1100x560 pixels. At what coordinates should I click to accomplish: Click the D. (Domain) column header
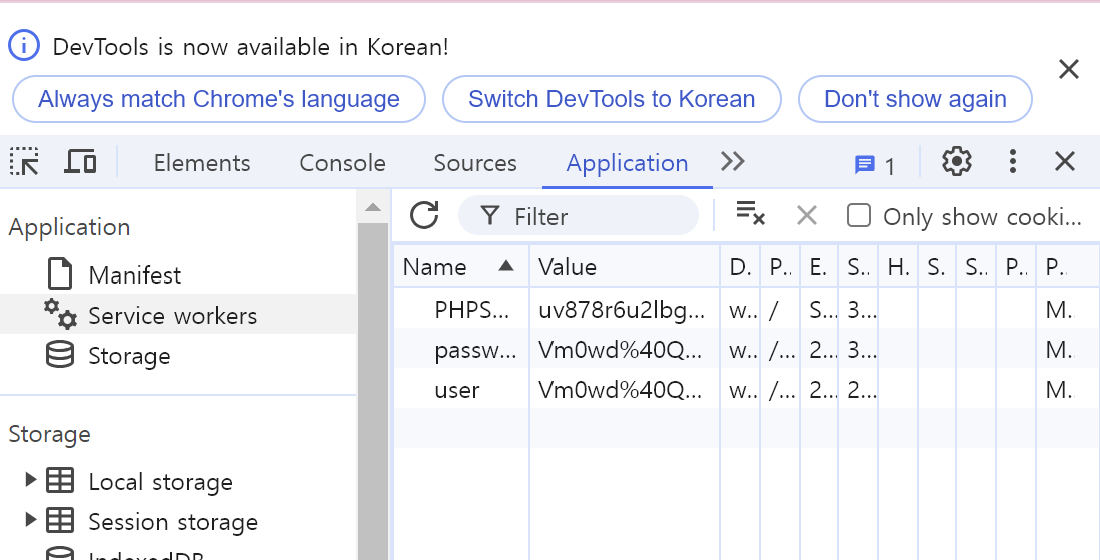point(740,267)
